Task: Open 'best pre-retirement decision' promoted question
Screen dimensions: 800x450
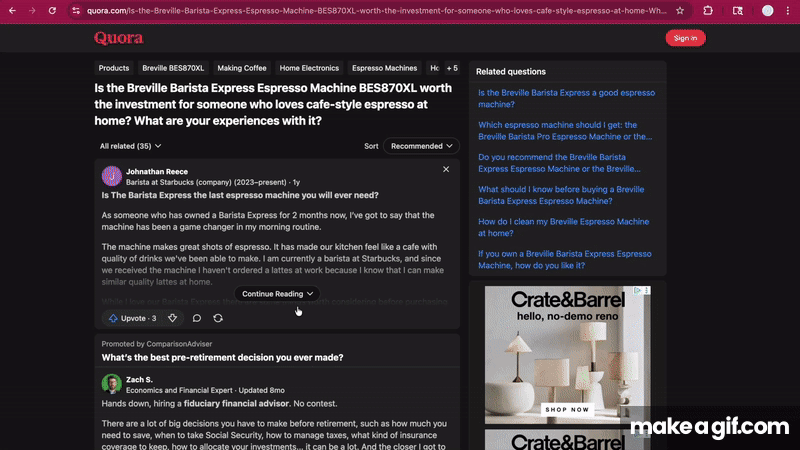Action: click(222, 358)
